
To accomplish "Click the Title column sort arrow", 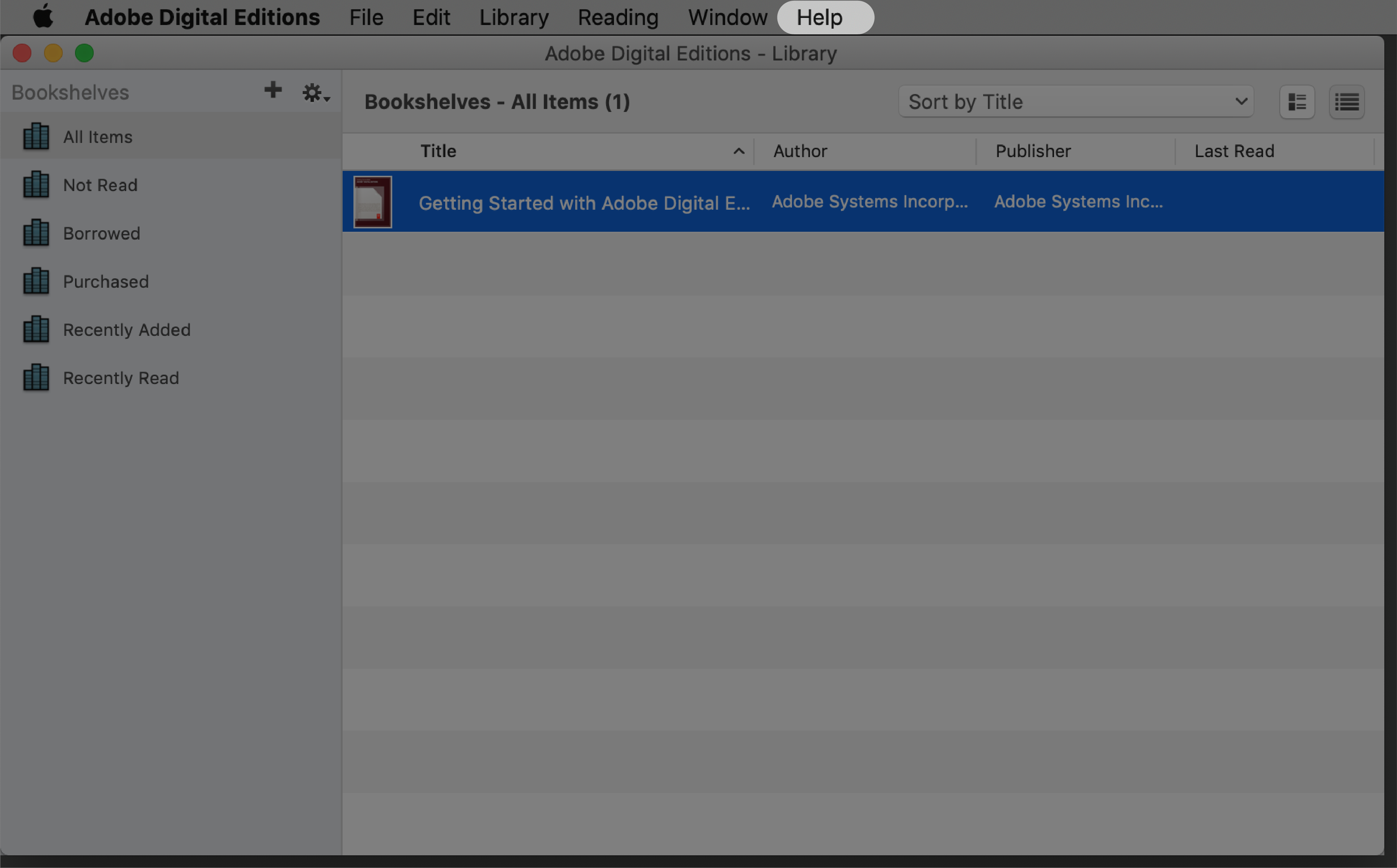I will pos(738,152).
